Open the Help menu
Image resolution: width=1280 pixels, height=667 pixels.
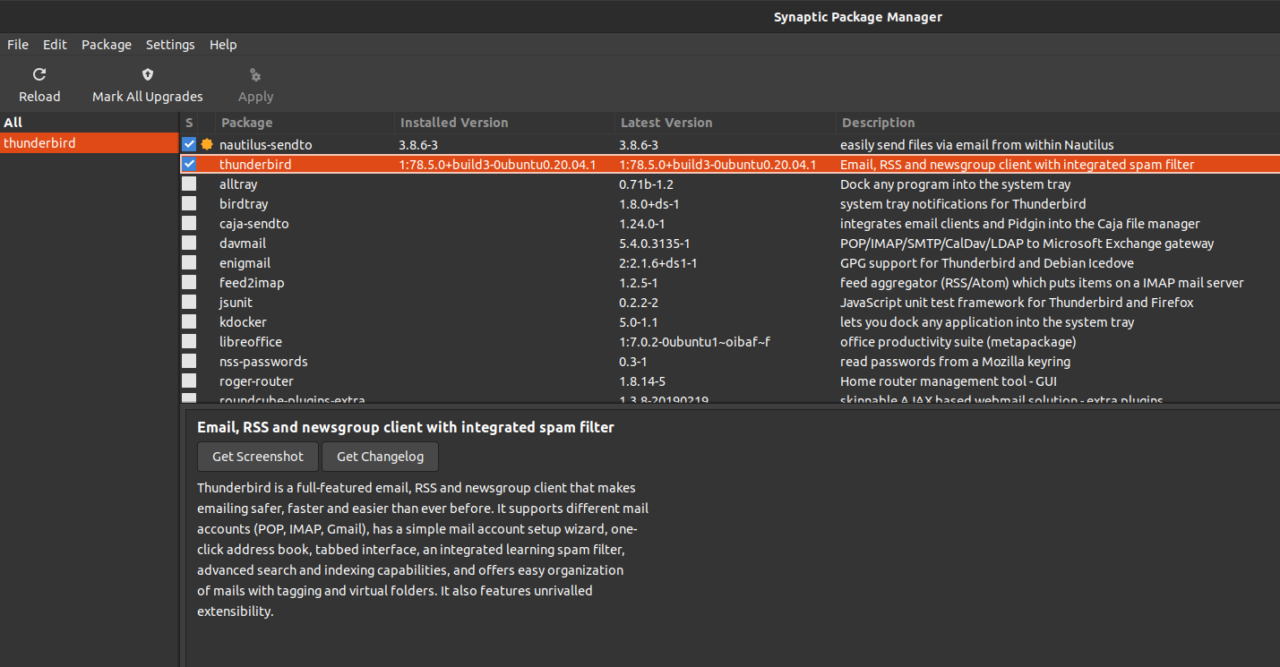223,45
